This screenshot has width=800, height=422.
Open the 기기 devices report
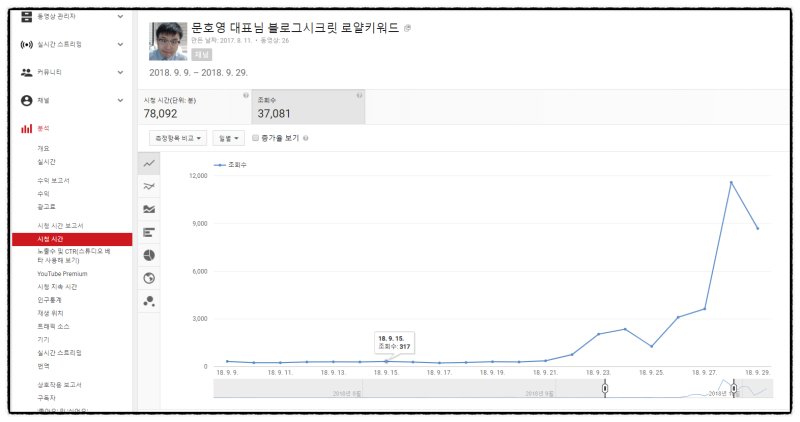43,340
